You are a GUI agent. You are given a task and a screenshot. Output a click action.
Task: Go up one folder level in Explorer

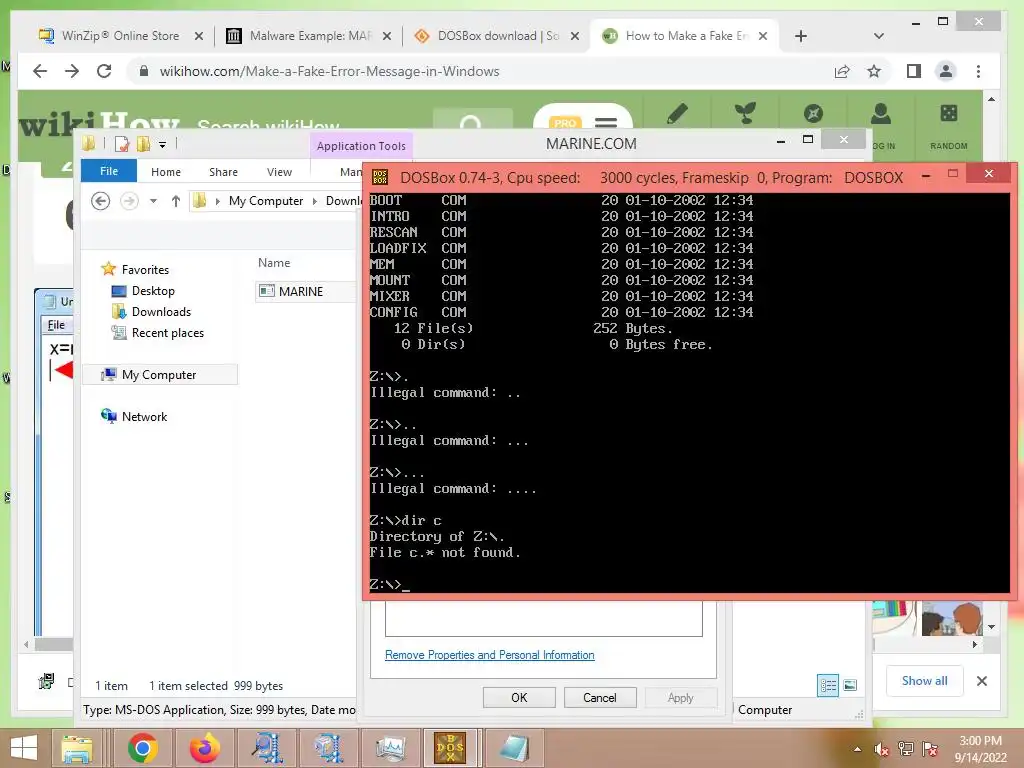point(176,200)
